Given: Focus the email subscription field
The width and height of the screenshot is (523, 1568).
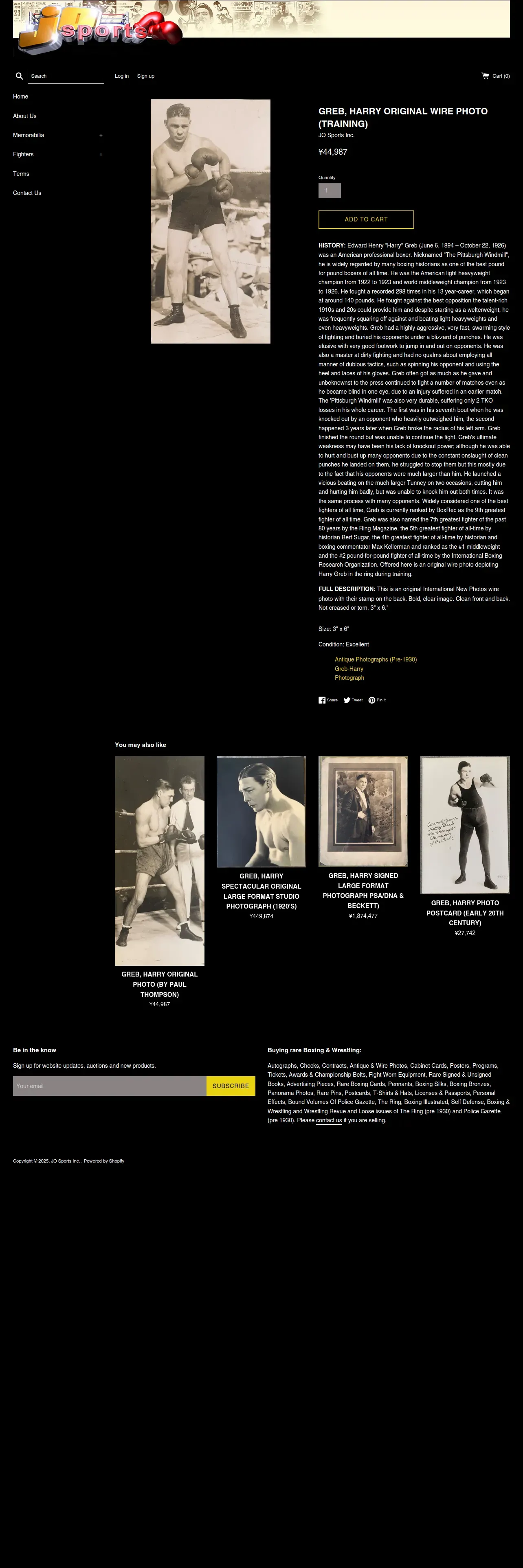Looking at the screenshot, I should [x=110, y=1086].
